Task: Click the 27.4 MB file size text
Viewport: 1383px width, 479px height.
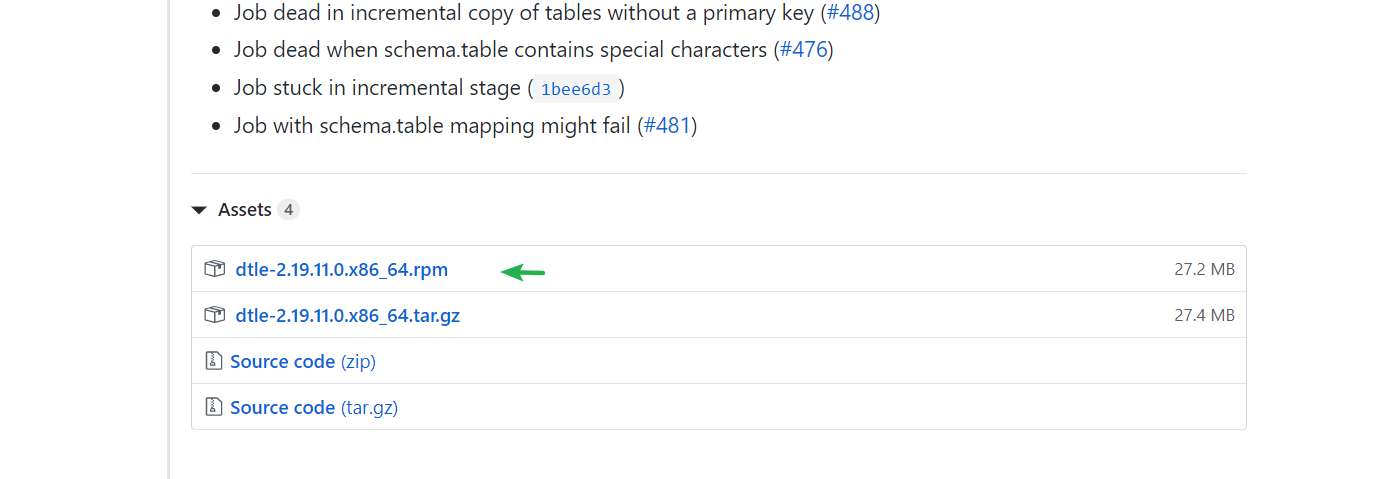Action: pos(1204,316)
